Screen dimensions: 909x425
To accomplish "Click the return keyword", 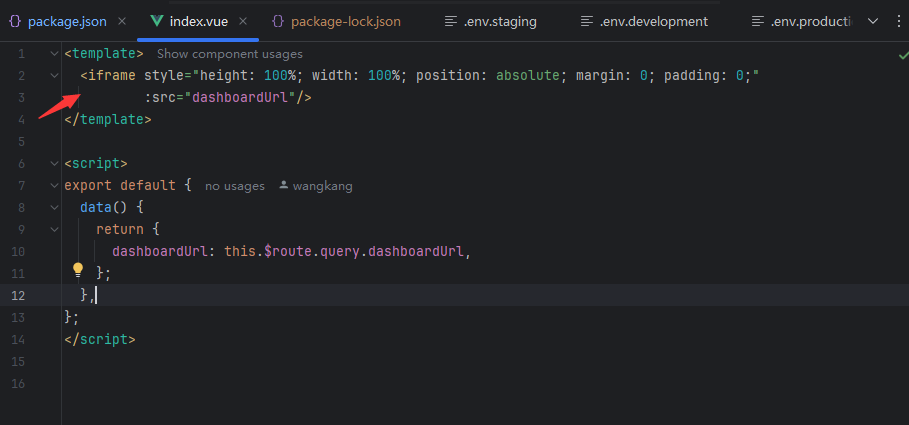I will [x=120, y=230].
